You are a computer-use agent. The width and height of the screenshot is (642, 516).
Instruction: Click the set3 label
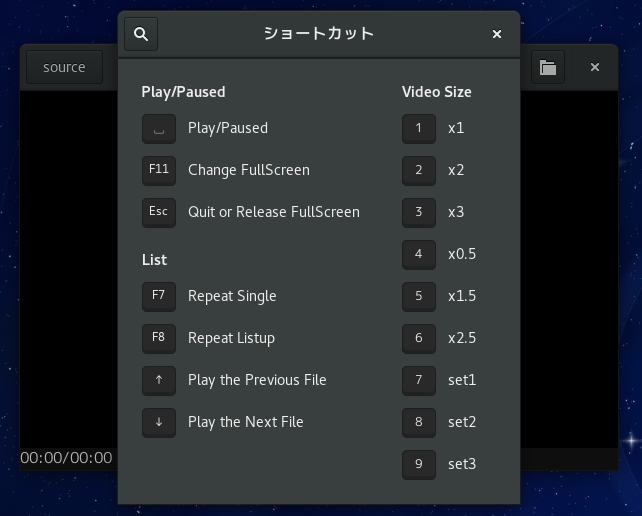tap(462, 464)
